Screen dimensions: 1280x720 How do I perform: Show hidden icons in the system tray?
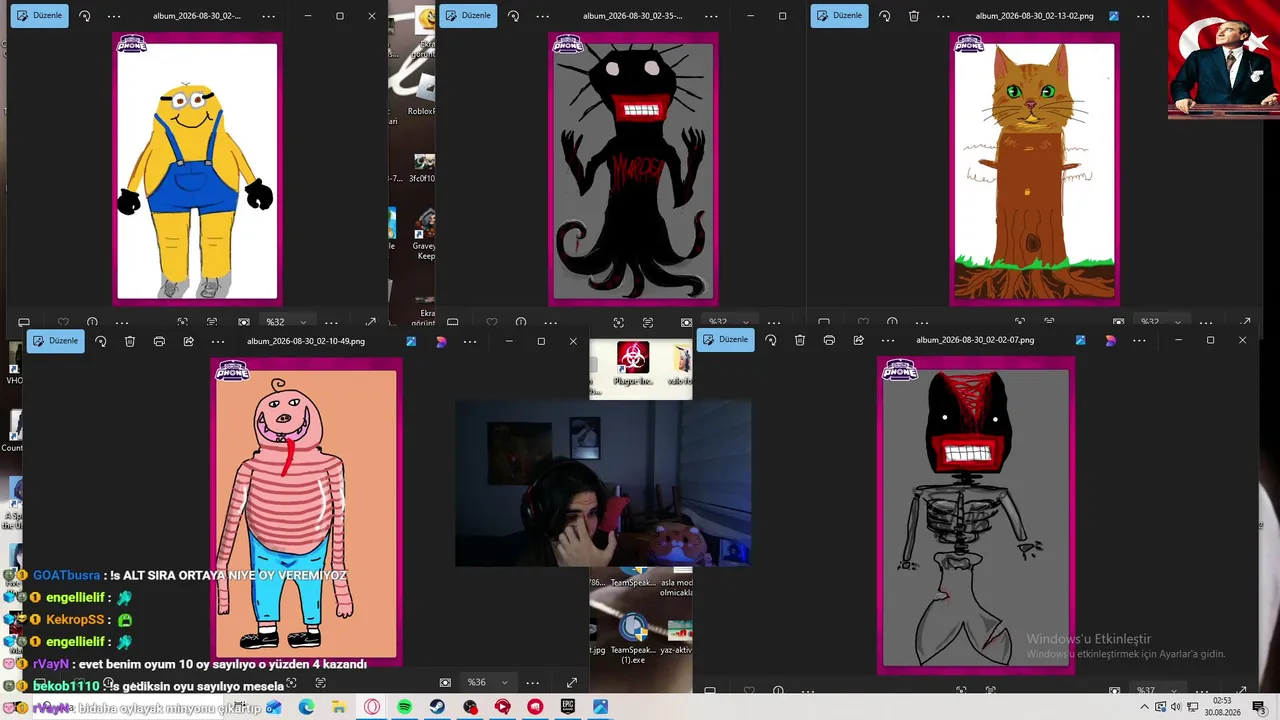point(1144,707)
